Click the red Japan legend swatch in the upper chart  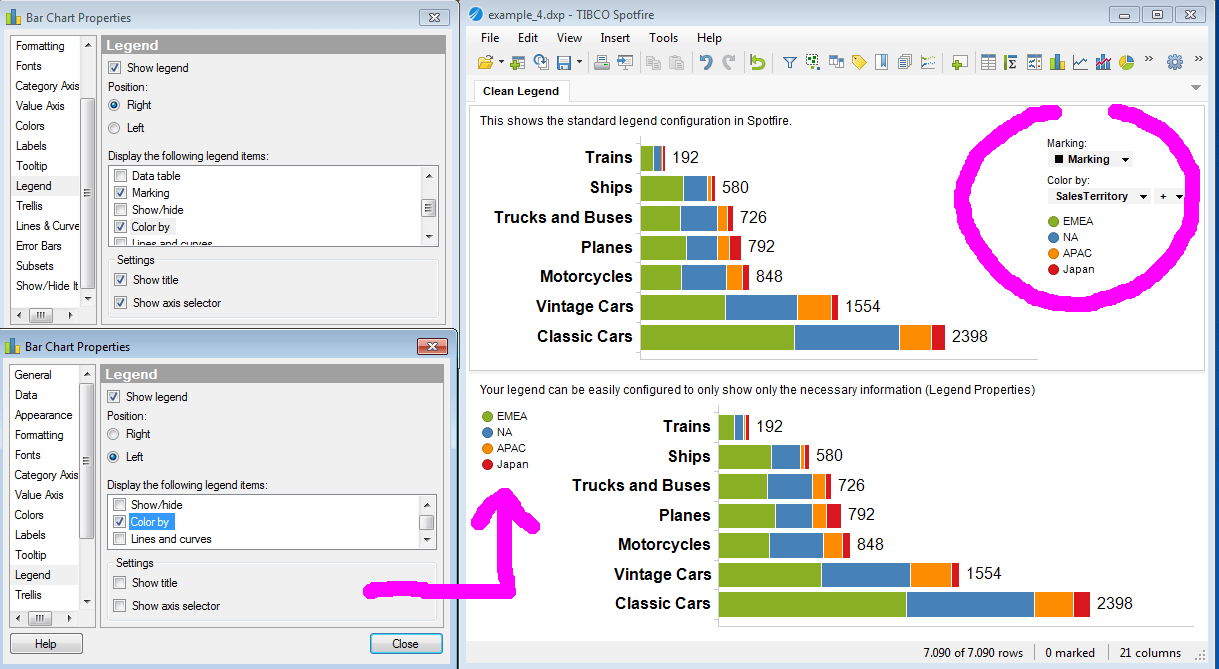[1053, 270]
